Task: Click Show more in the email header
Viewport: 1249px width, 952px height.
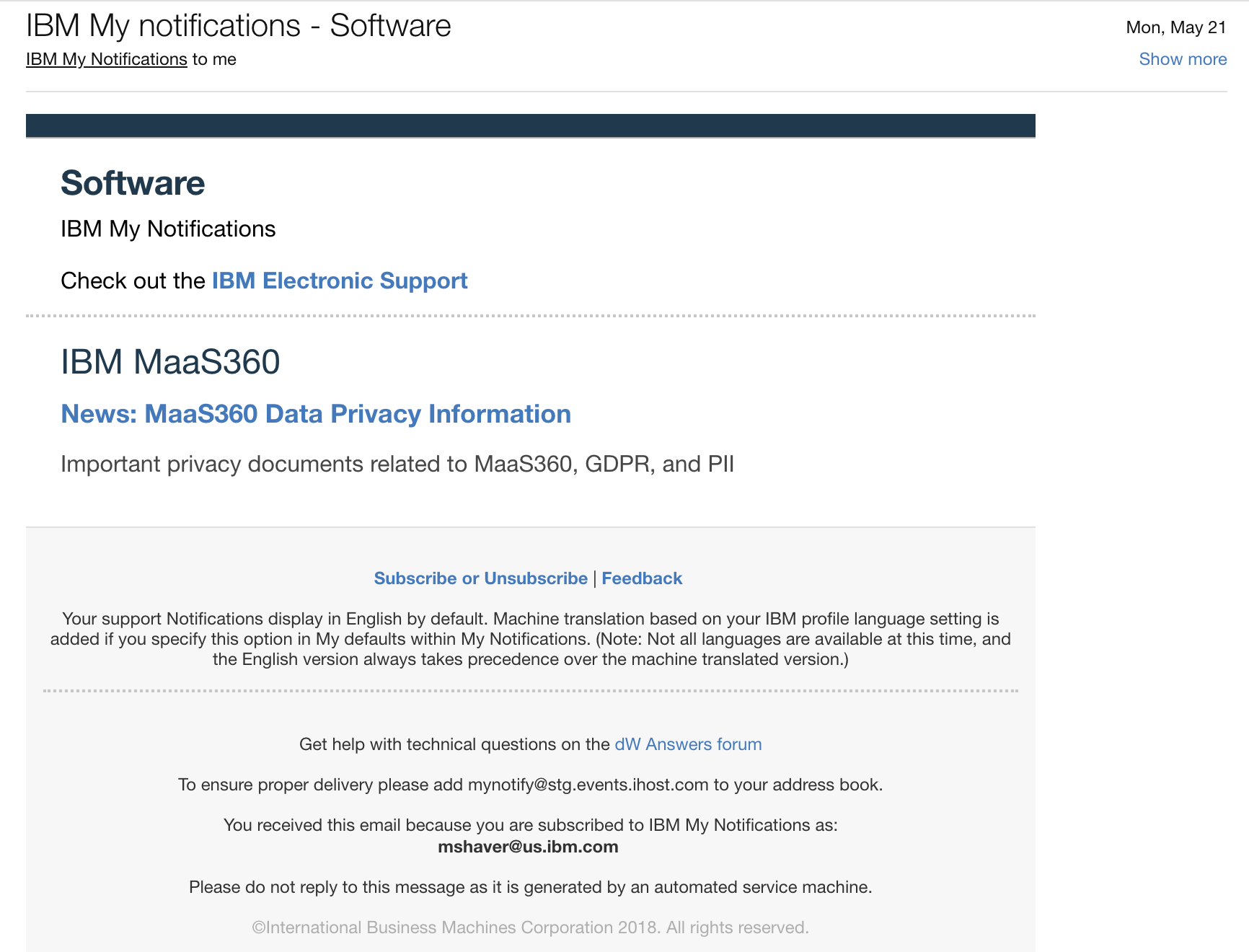Action: (x=1183, y=59)
